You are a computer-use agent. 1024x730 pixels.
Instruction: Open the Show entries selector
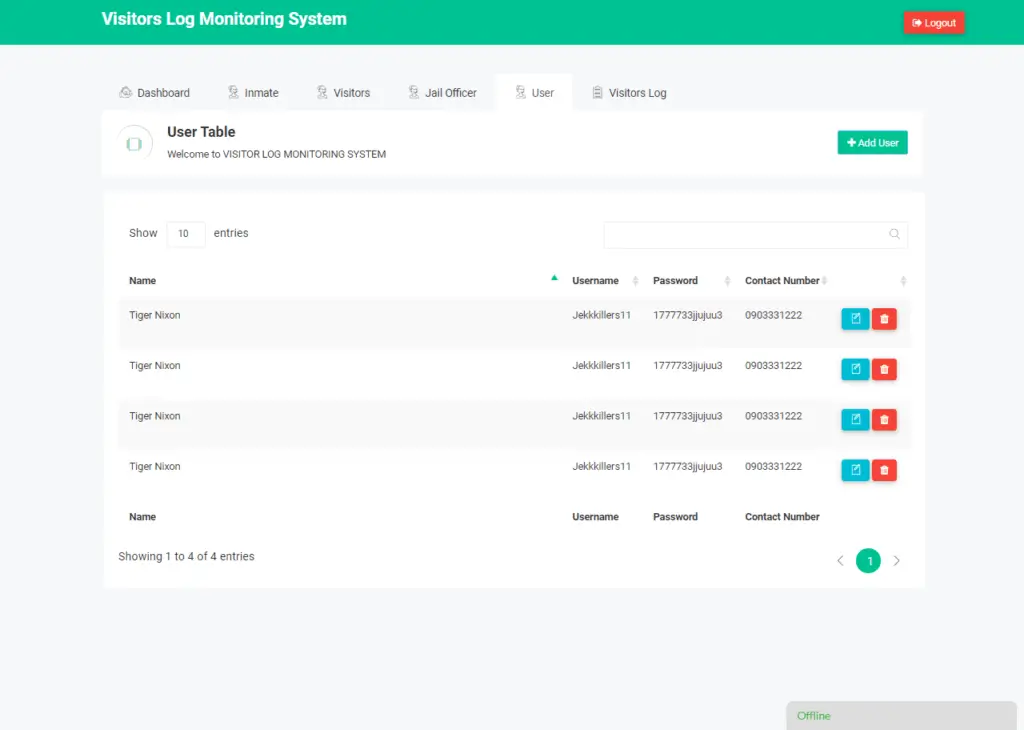186,233
